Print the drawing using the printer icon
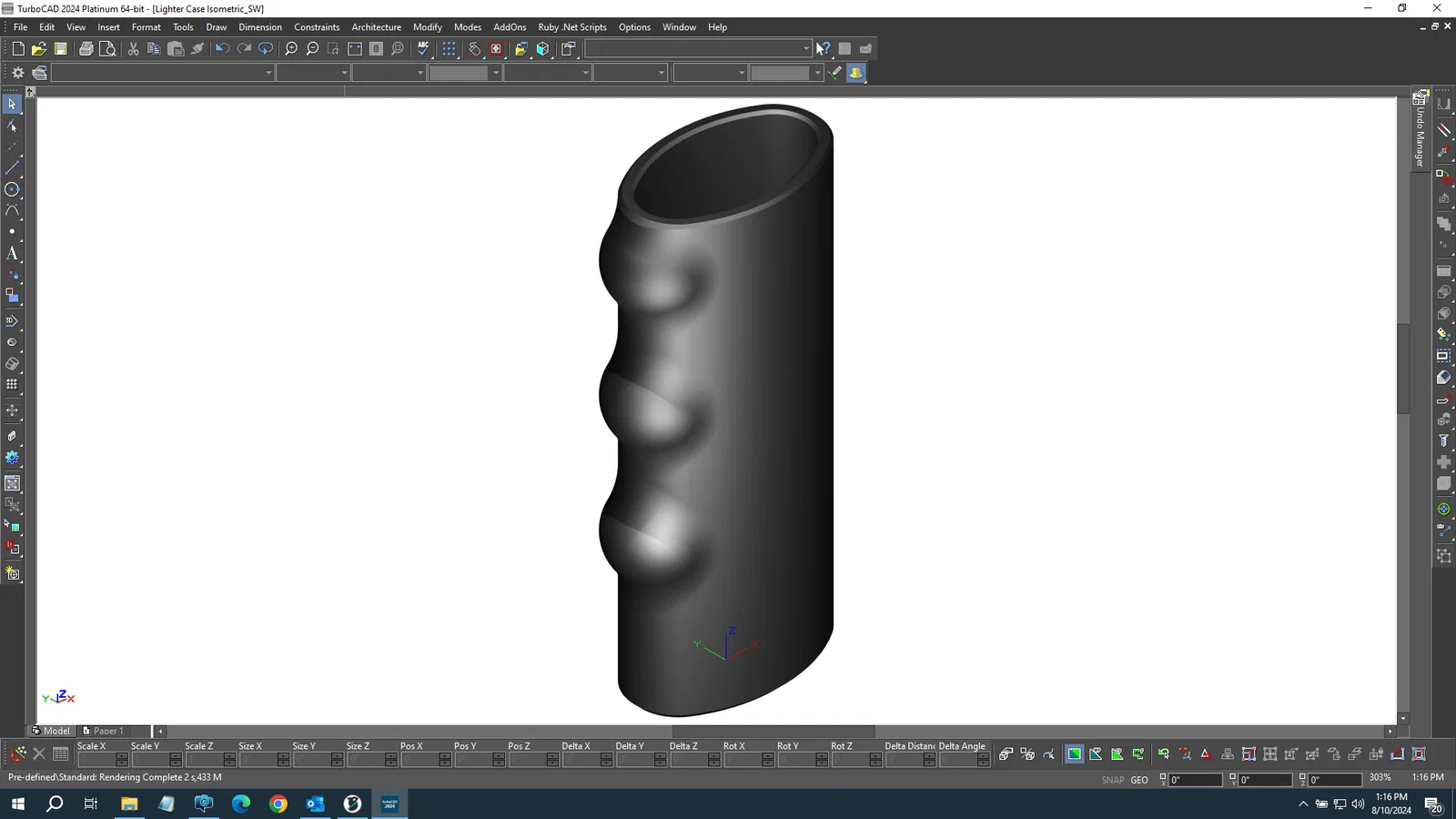 86,49
